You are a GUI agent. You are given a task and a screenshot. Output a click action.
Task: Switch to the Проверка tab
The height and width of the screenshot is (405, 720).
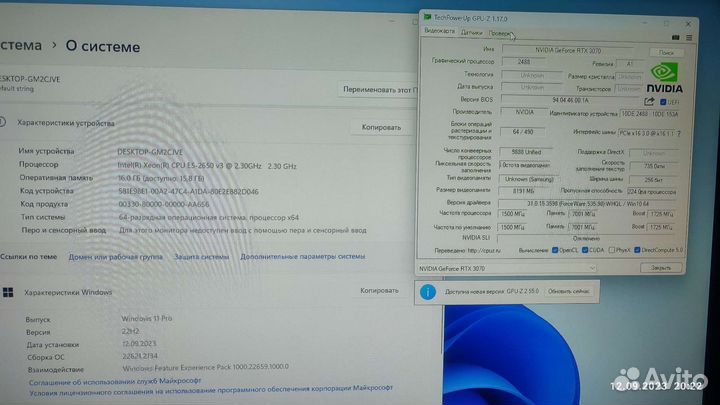coord(500,33)
